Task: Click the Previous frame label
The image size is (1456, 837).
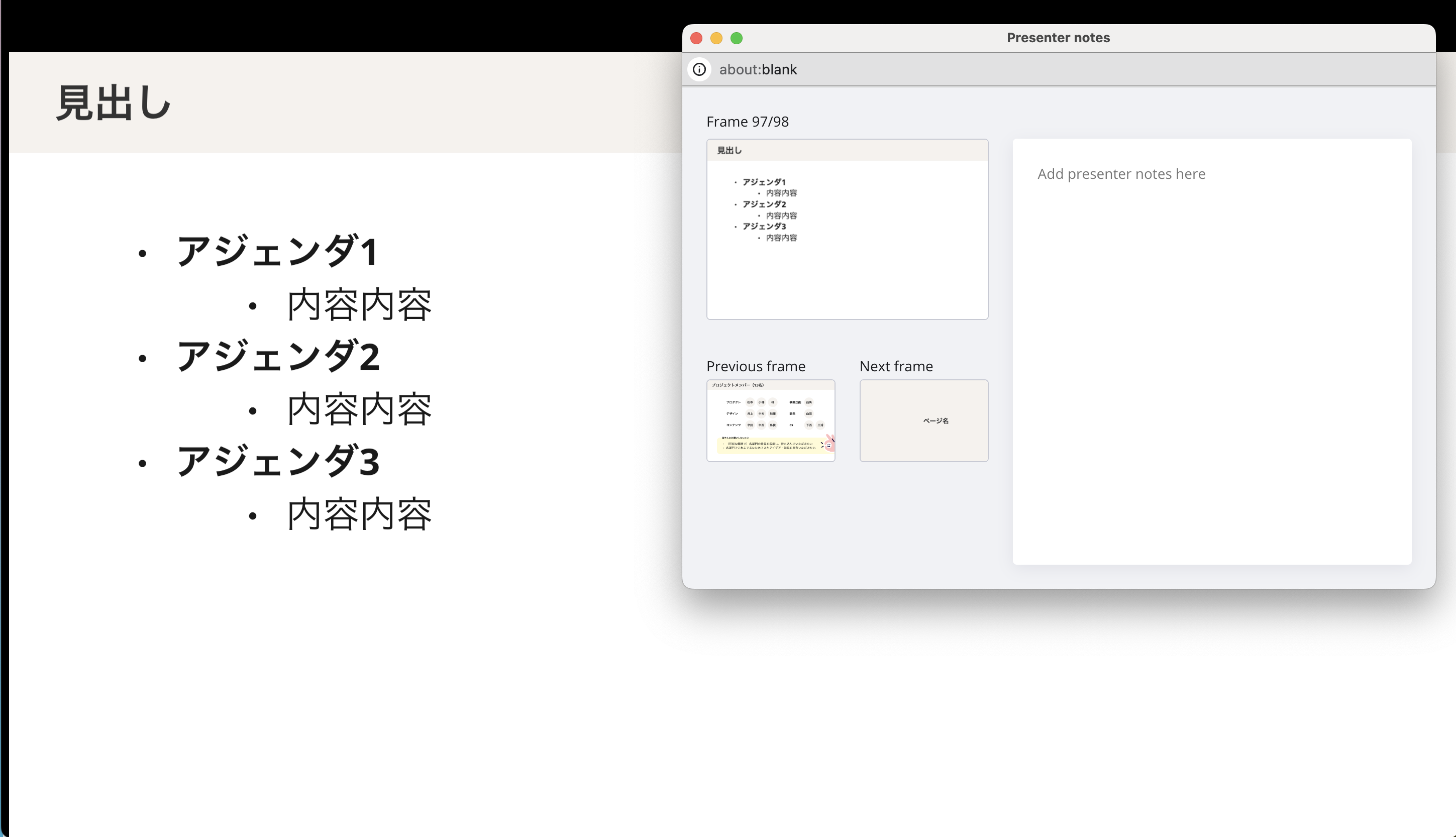Action: (755, 366)
